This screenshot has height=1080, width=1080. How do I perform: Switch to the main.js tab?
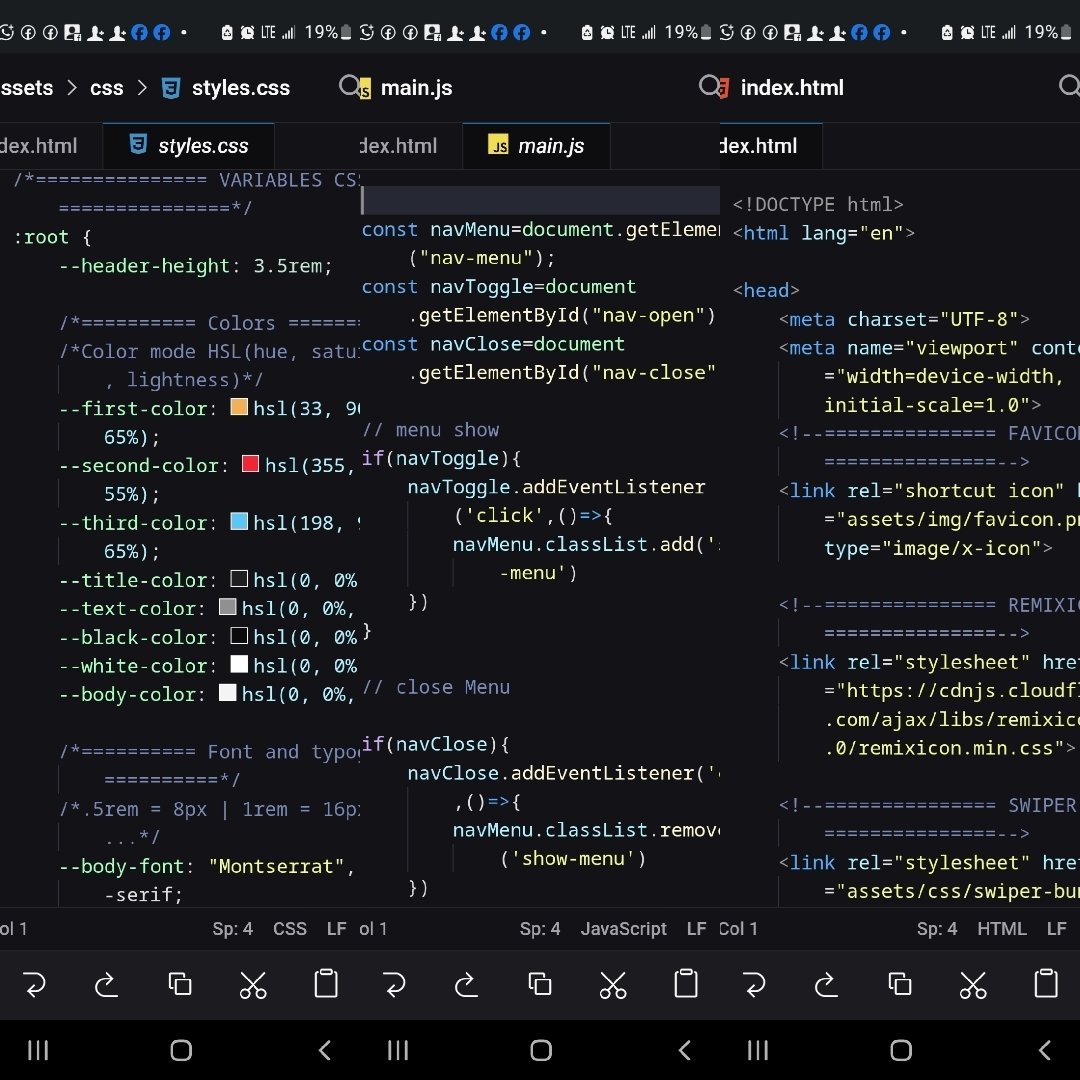tap(536, 145)
